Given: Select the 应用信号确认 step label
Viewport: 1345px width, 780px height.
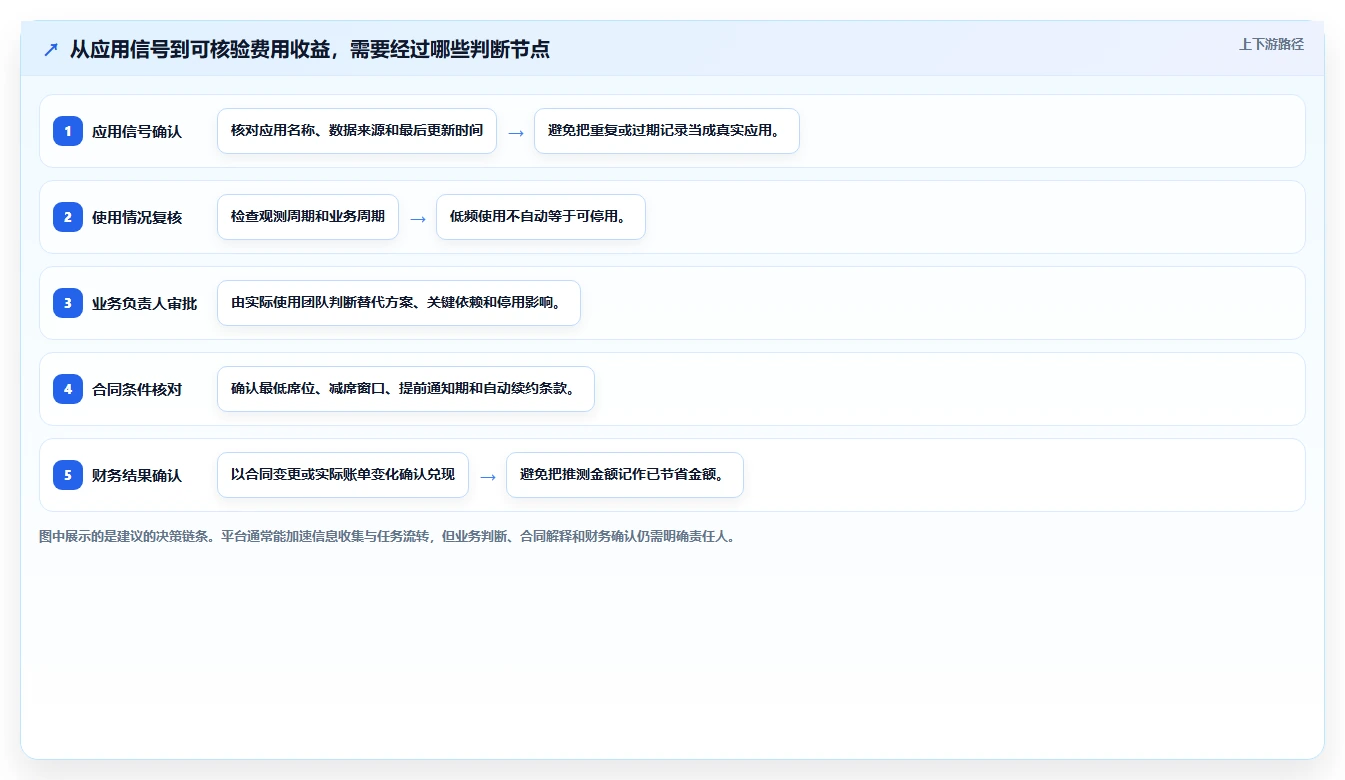Looking at the screenshot, I should [137, 131].
